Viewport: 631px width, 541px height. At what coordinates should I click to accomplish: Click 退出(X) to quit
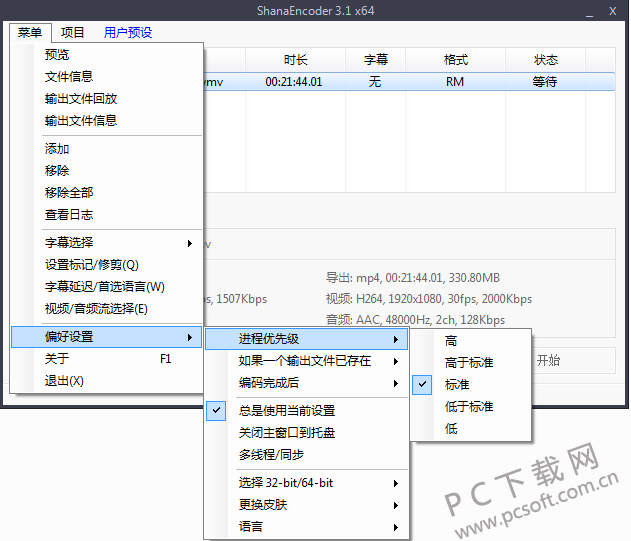click(x=107, y=381)
